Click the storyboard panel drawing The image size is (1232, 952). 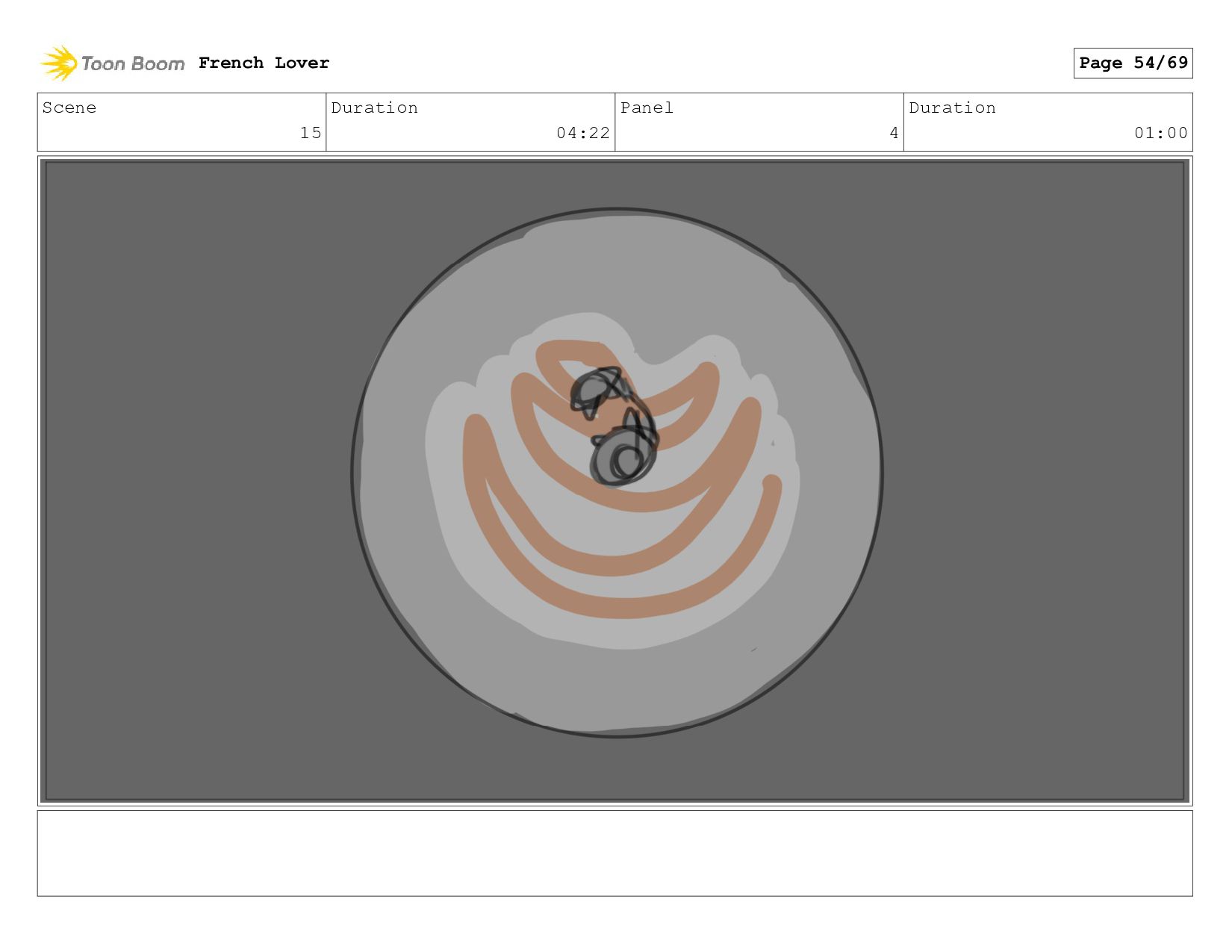coord(615,481)
